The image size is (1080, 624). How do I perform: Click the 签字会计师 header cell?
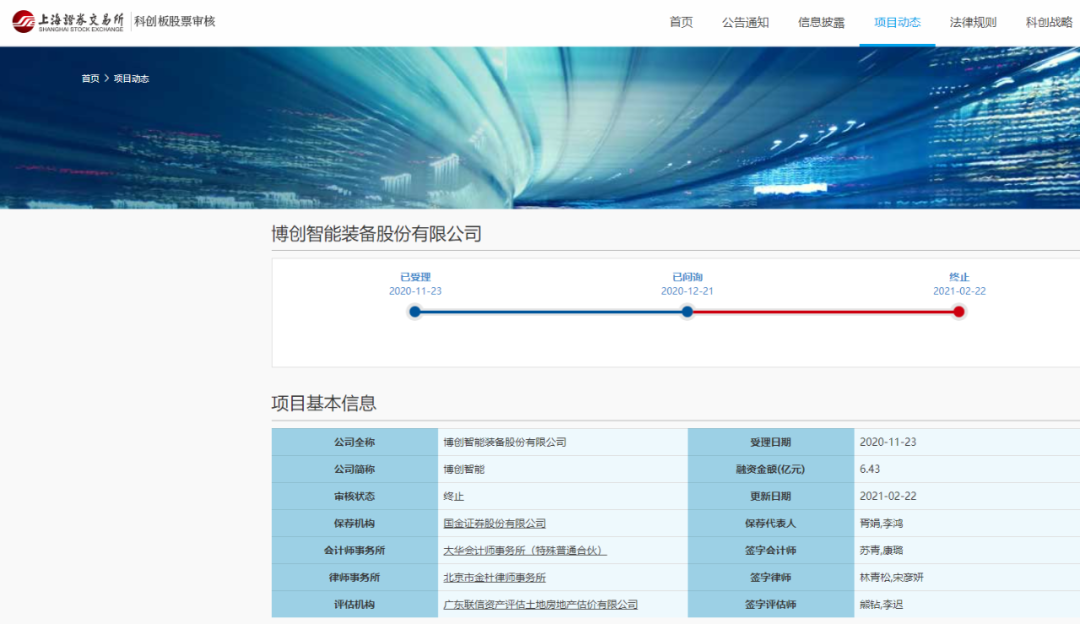point(771,550)
